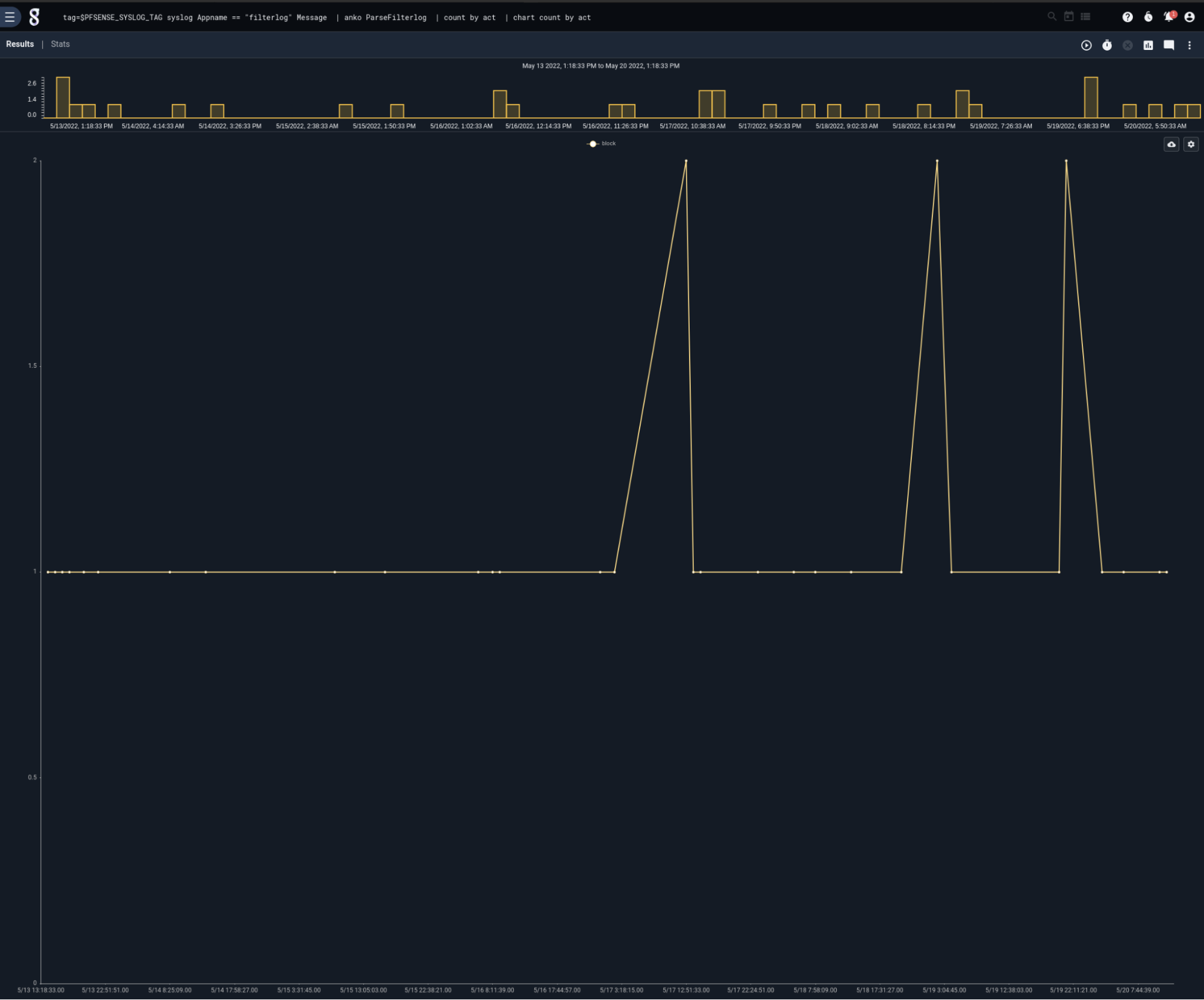Screen dimensions: 1204x1000
Task: Open the query list icon
Action: point(1085,17)
